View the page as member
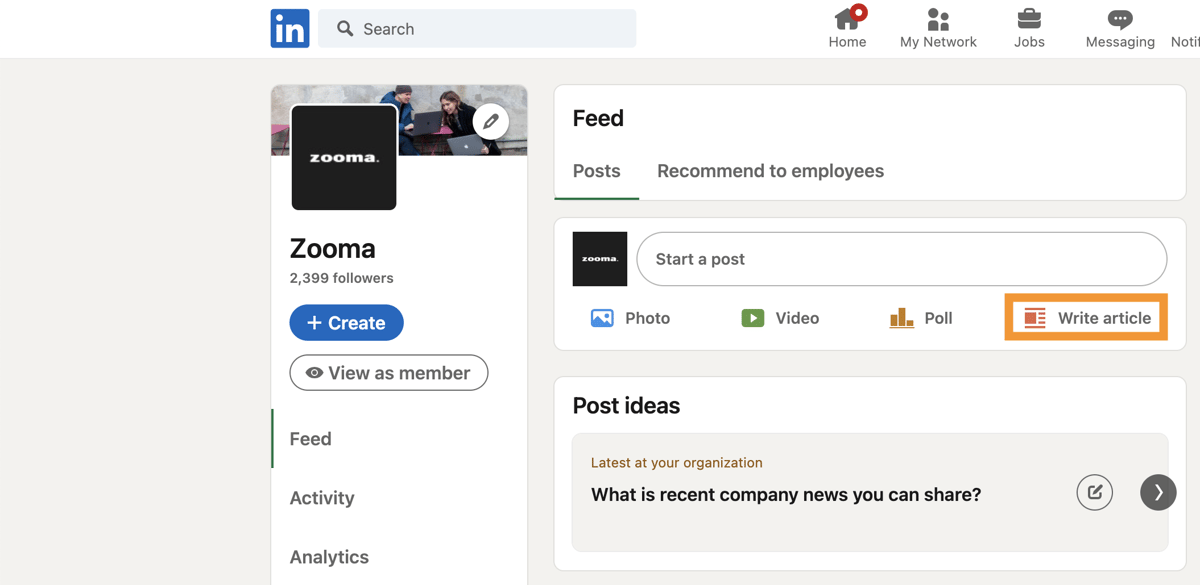 point(388,372)
